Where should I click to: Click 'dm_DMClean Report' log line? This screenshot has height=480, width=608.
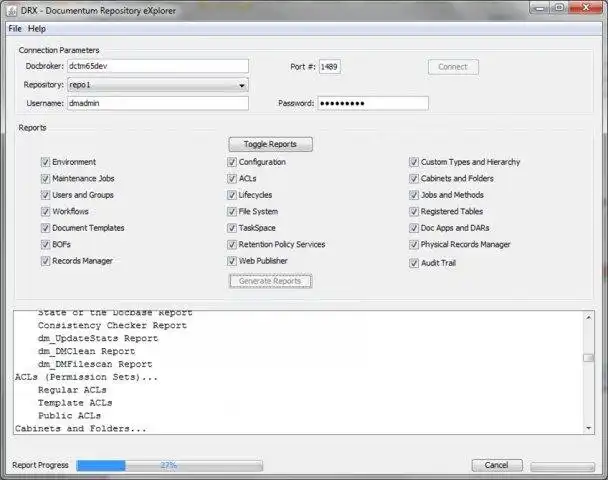pyautogui.click(x=86, y=351)
